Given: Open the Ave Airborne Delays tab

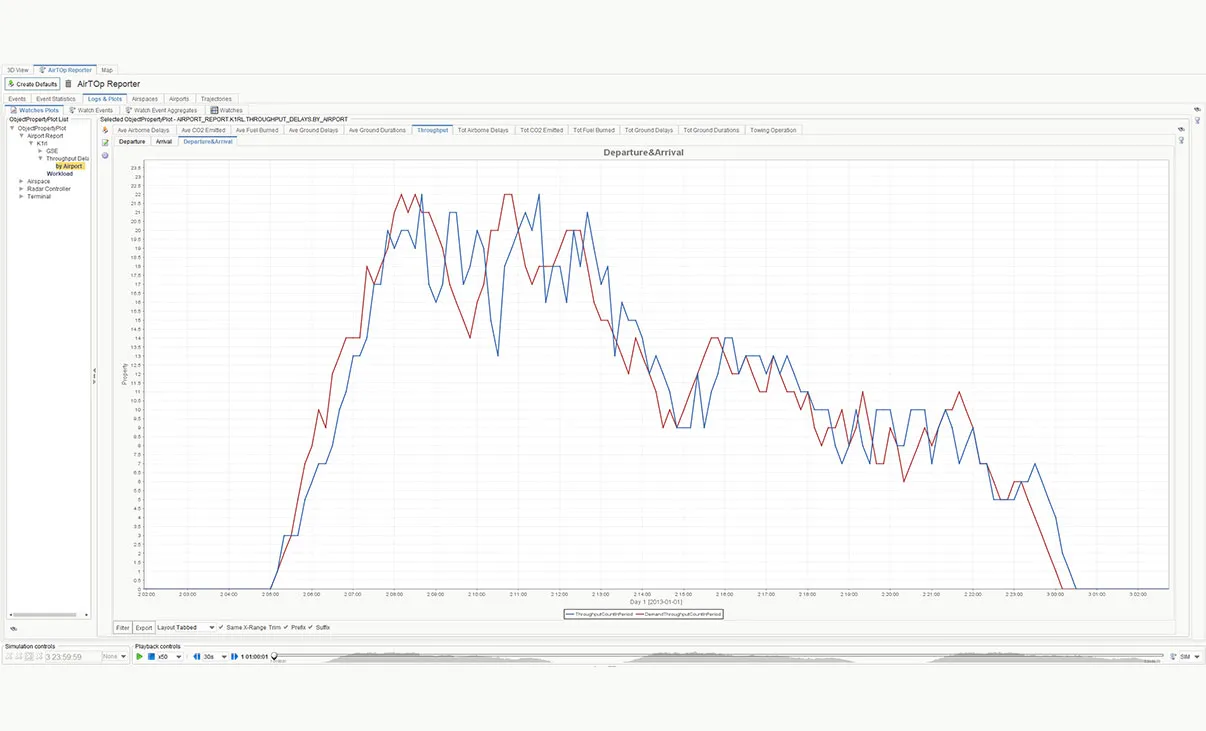Looking at the screenshot, I should 143,130.
